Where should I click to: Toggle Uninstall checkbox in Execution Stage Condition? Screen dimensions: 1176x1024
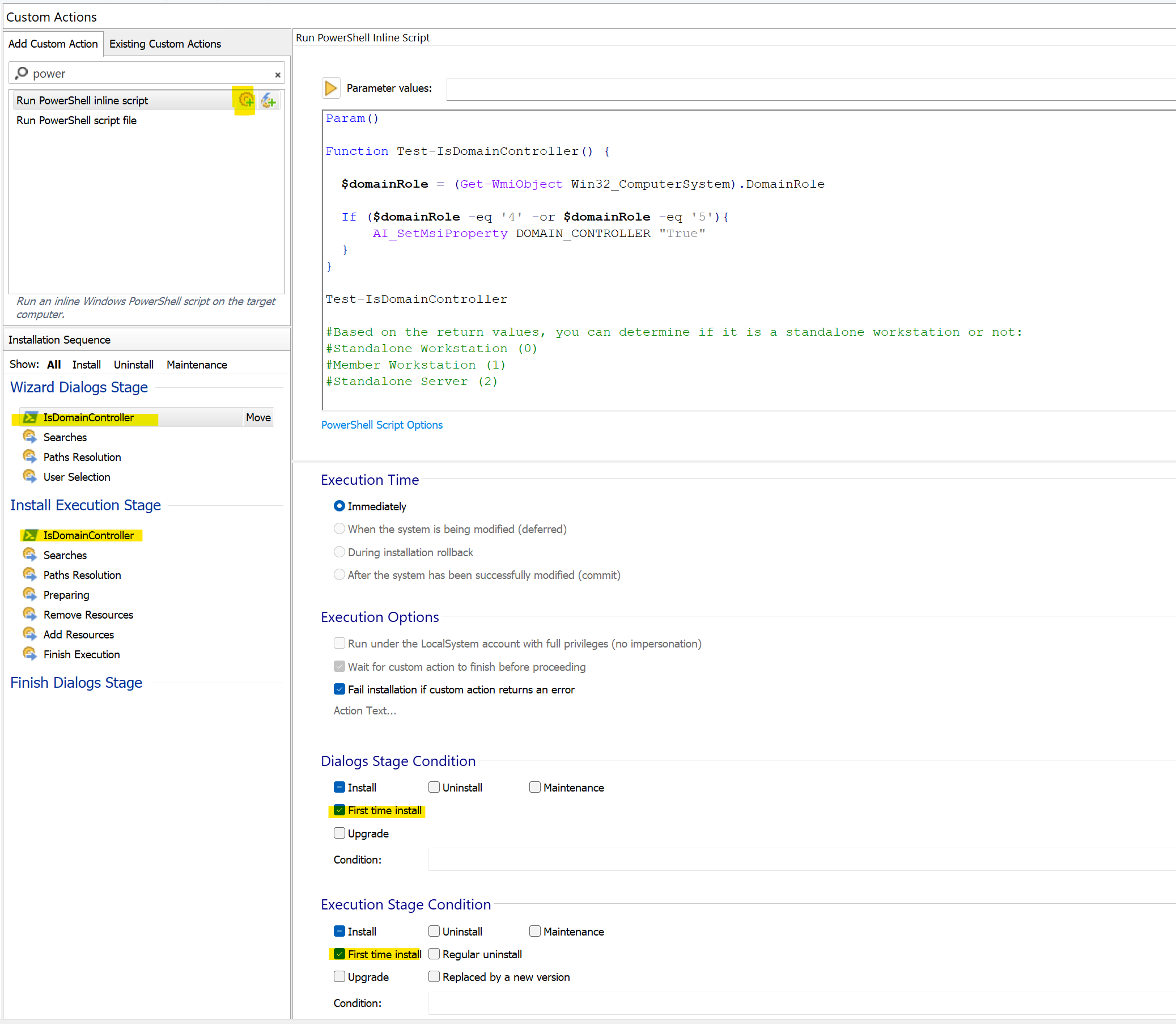(434, 932)
